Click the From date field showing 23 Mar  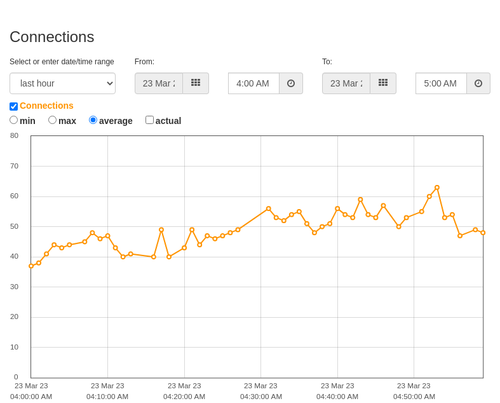(159, 83)
